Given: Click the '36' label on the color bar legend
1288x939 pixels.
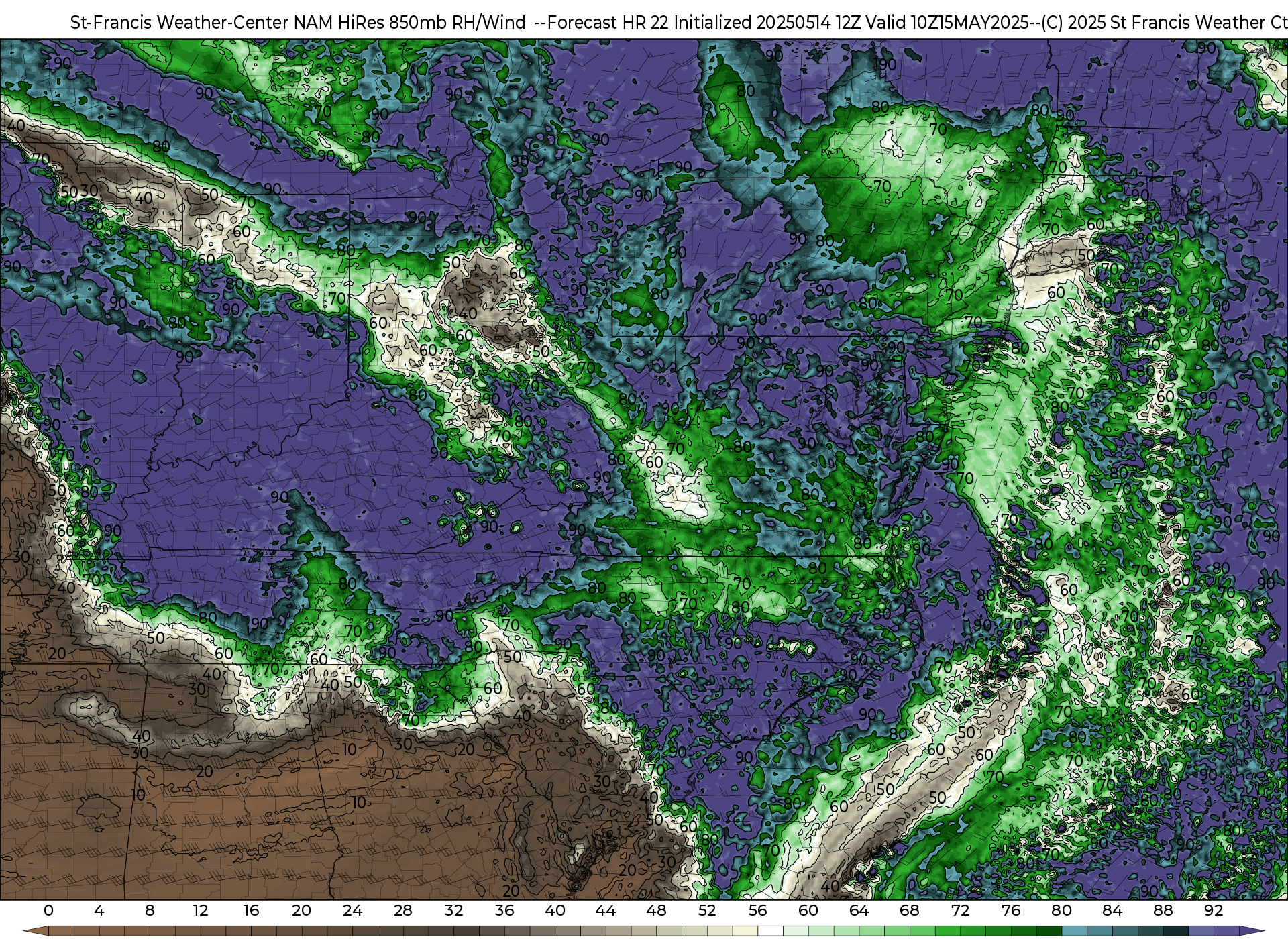Looking at the screenshot, I should 504,911.
